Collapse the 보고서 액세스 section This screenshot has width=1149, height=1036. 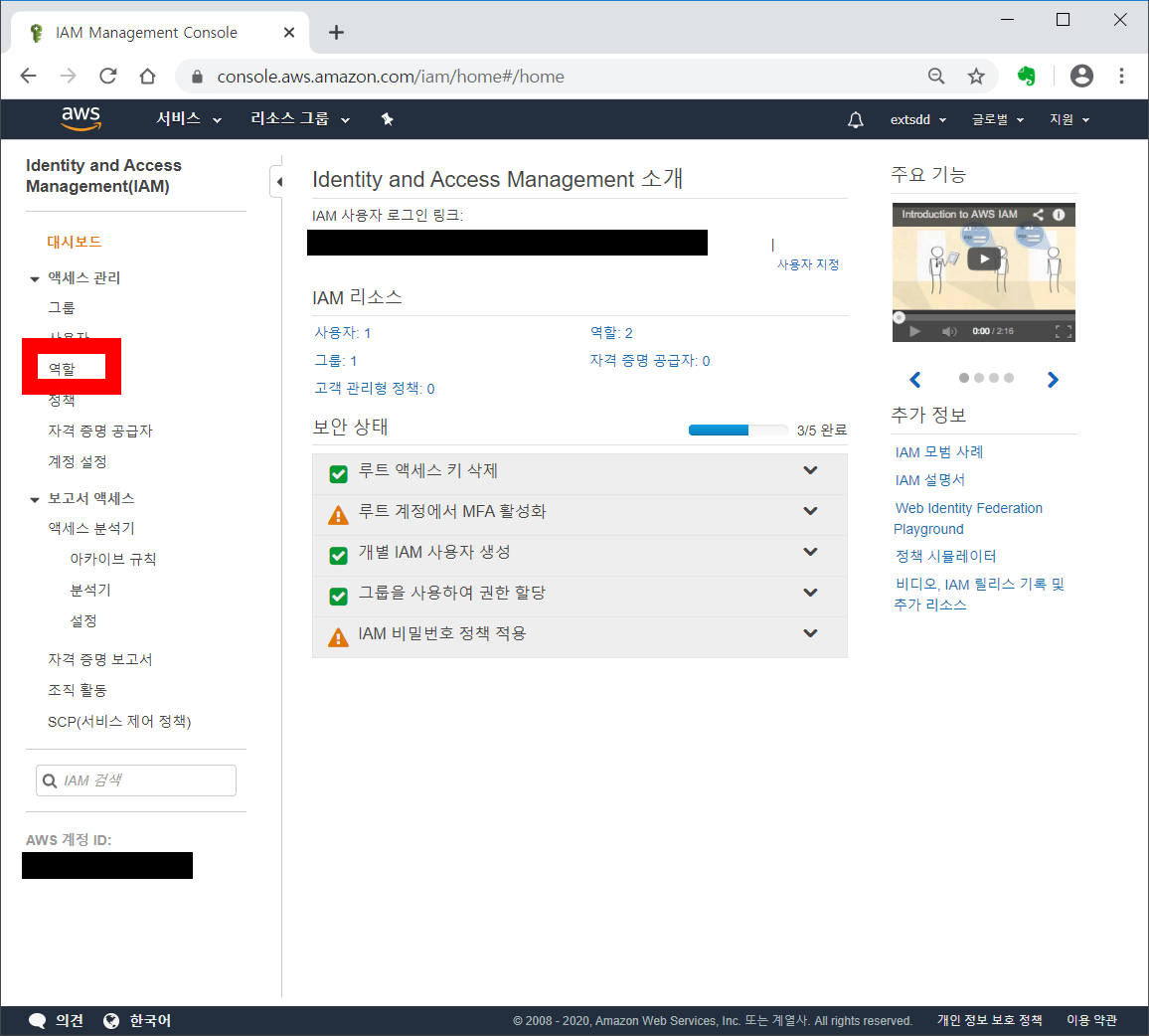pyautogui.click(x=35, y=499)
